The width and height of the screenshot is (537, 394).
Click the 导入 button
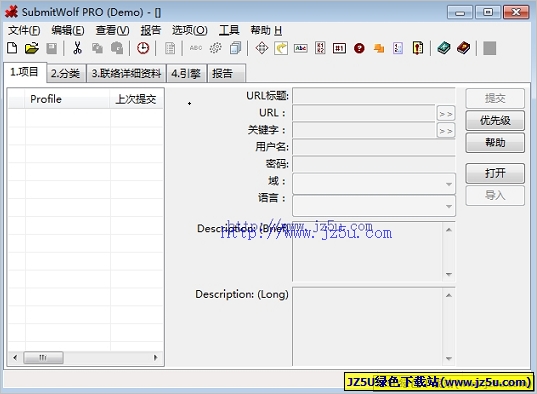pos(495,195)
